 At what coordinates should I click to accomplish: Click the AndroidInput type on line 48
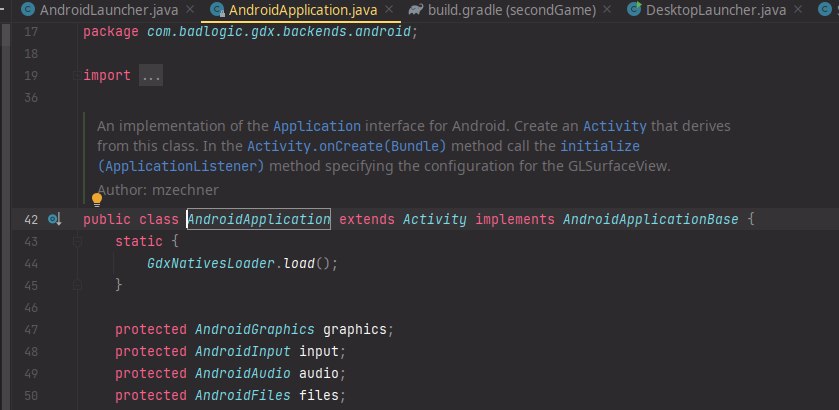(242, 351)
